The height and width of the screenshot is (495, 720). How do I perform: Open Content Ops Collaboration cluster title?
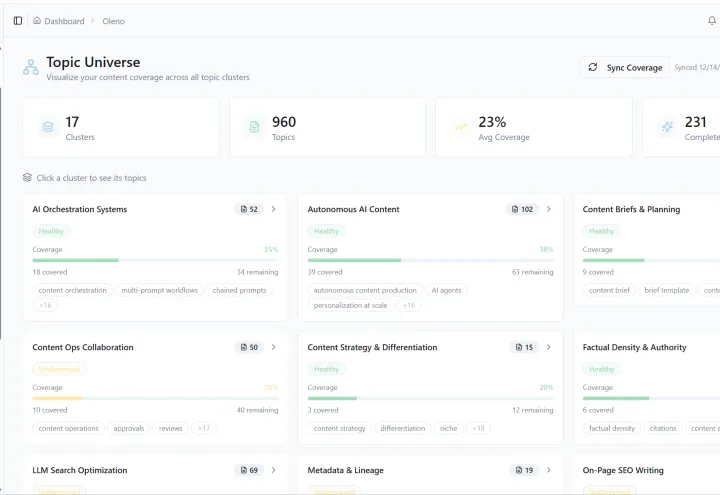pyautogui.click(x=83, y=347)
